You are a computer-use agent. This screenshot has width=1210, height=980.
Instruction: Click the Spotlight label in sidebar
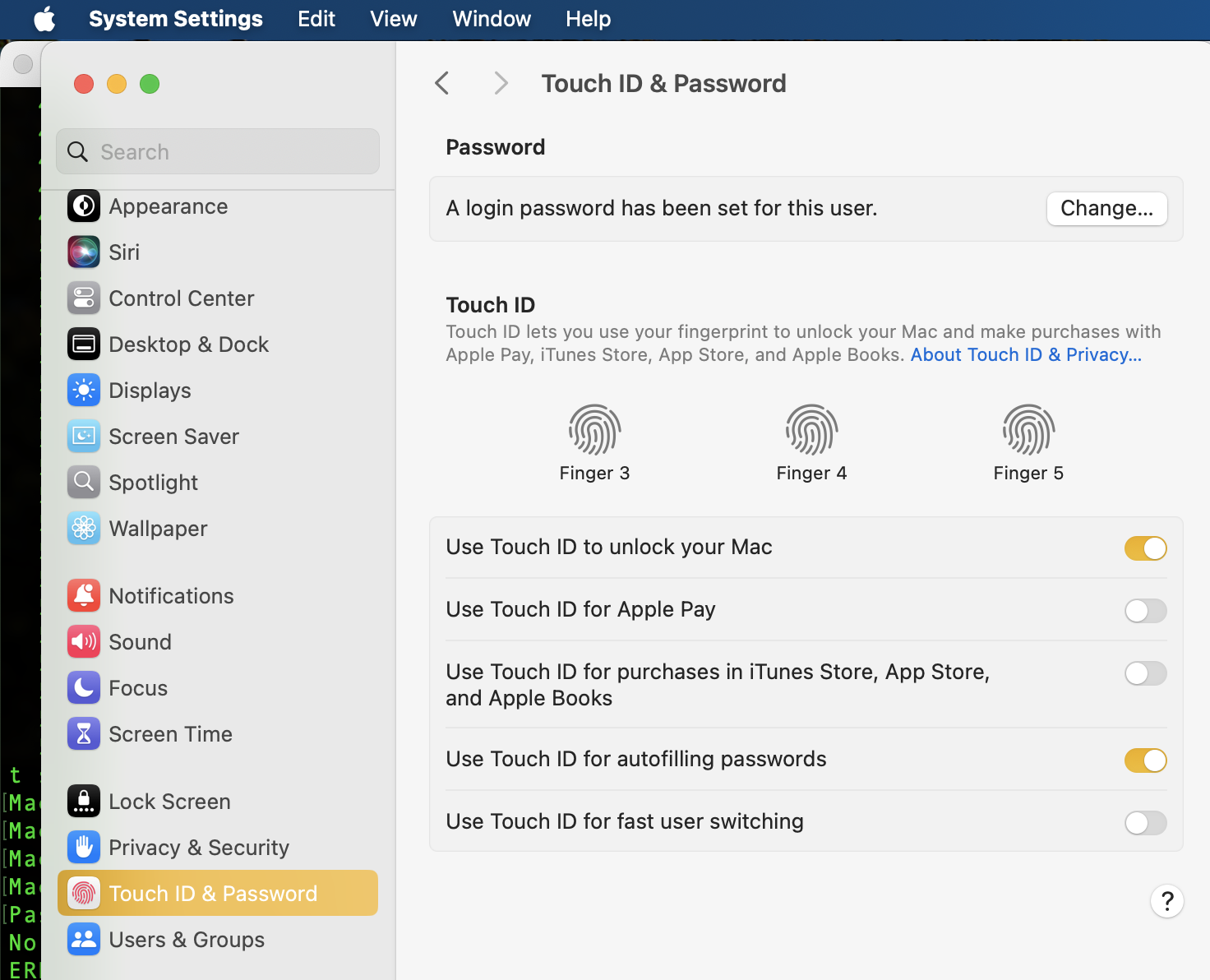[154, 483]
